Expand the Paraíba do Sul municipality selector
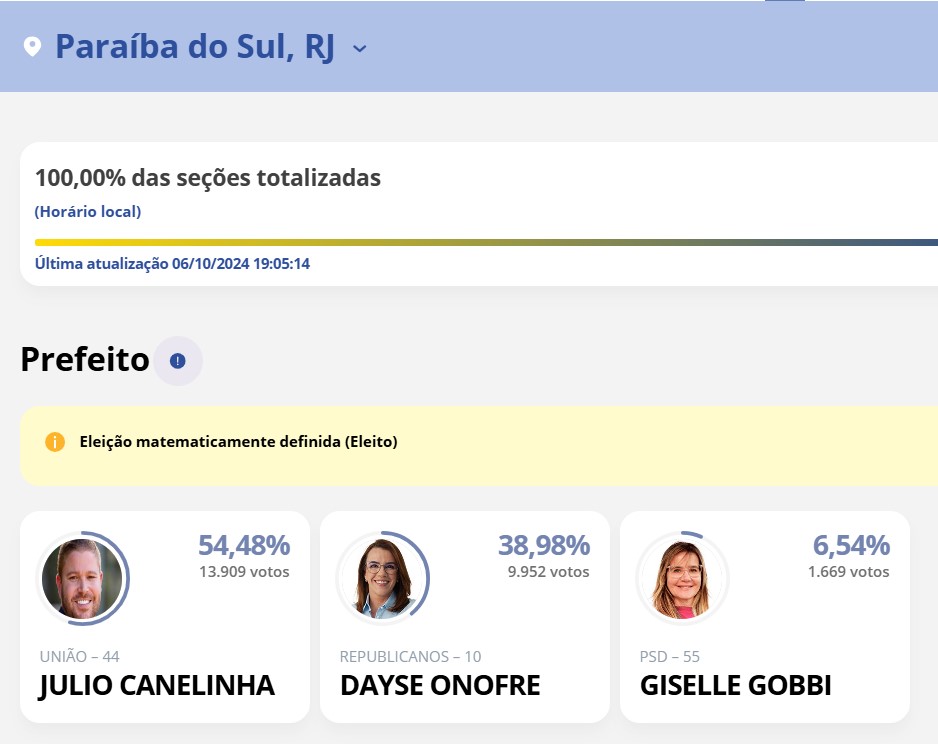Viewport: 938px width, 744px height. (x=196, y=46)
